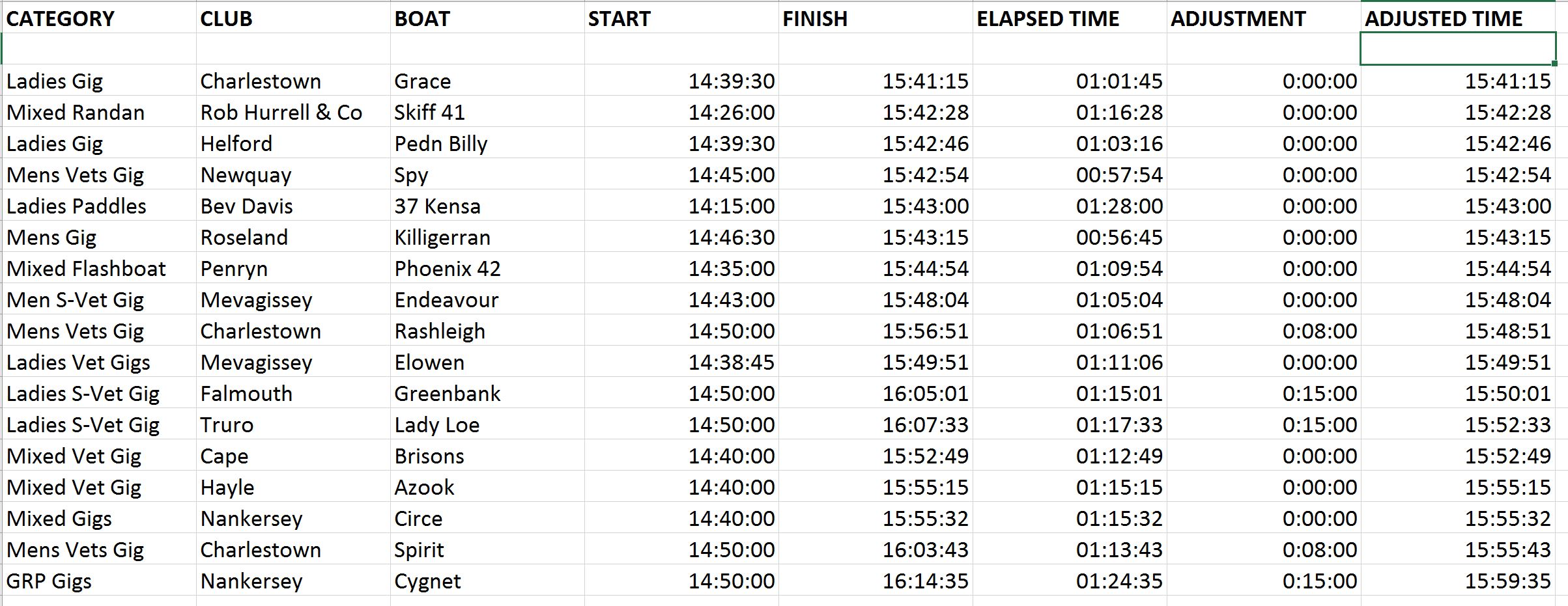This screenshot has width=1568, height=606.
Task: Click the Endeavour boat cell
Action: coord(487,299)
